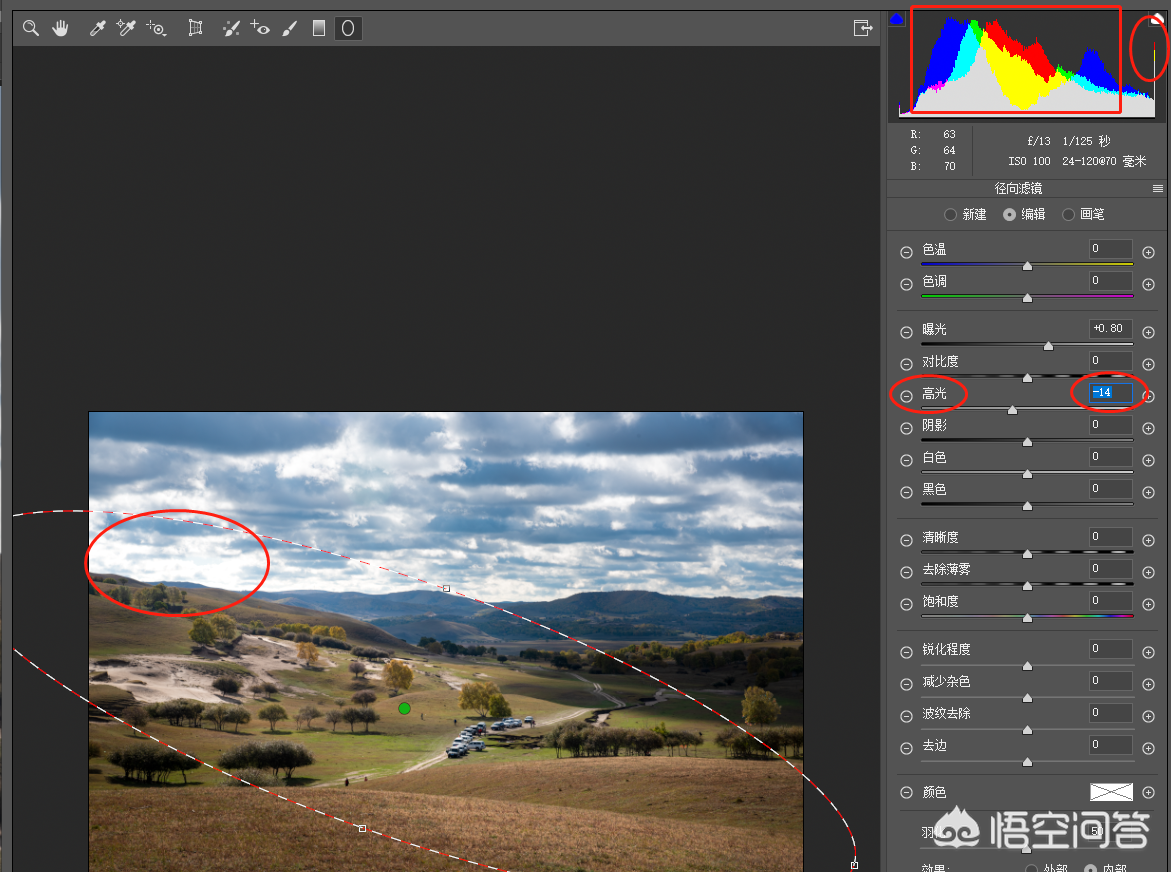1171x872 pixels.
Task: Select the Radial Filter tool
Action: point(348,28)
